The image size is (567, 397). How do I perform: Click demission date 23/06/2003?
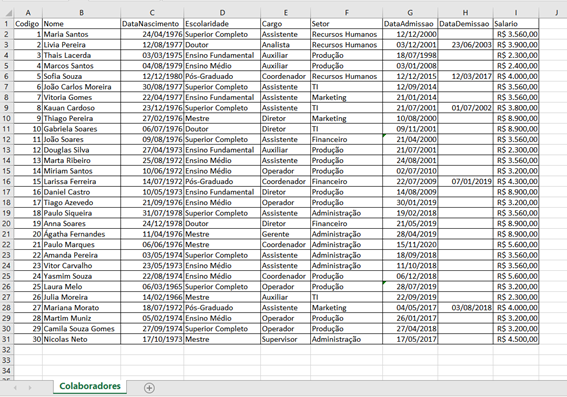[465, 45]
